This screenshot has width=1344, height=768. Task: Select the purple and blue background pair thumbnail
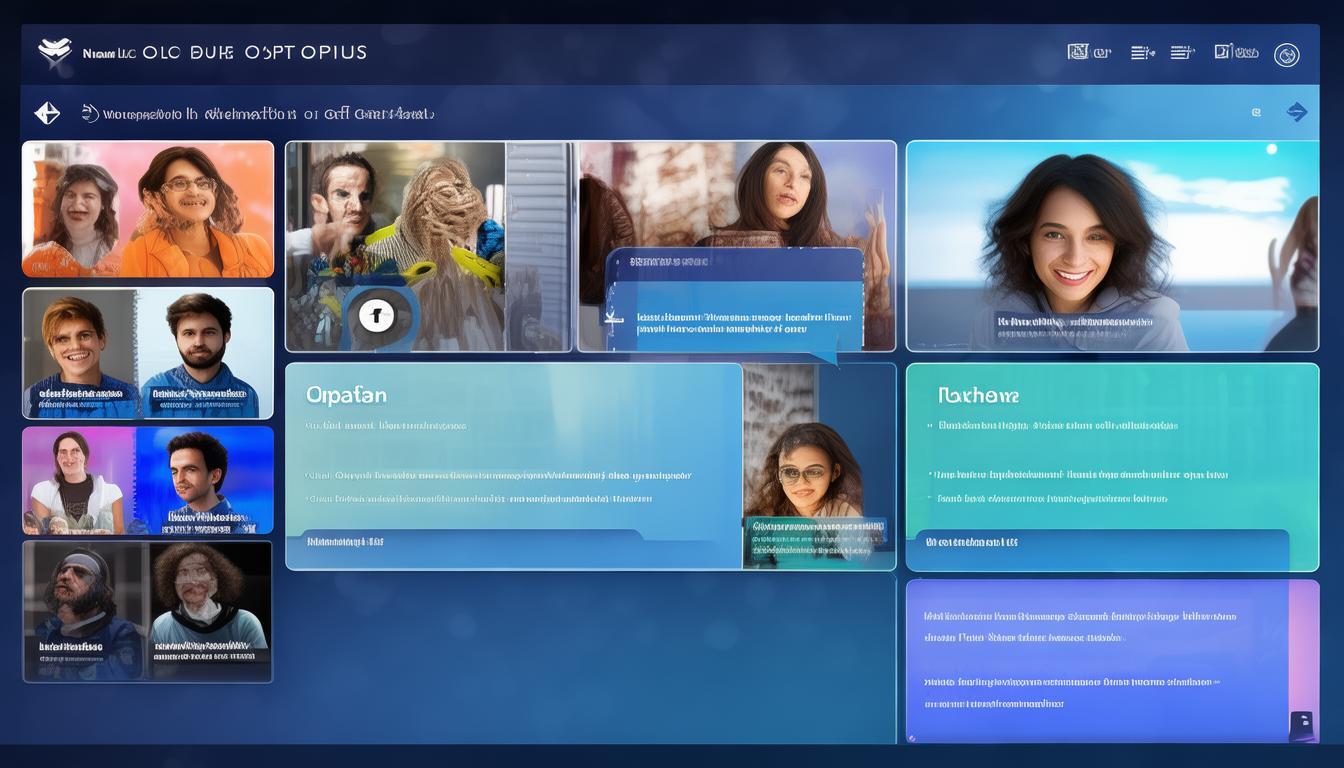point(148,480)
